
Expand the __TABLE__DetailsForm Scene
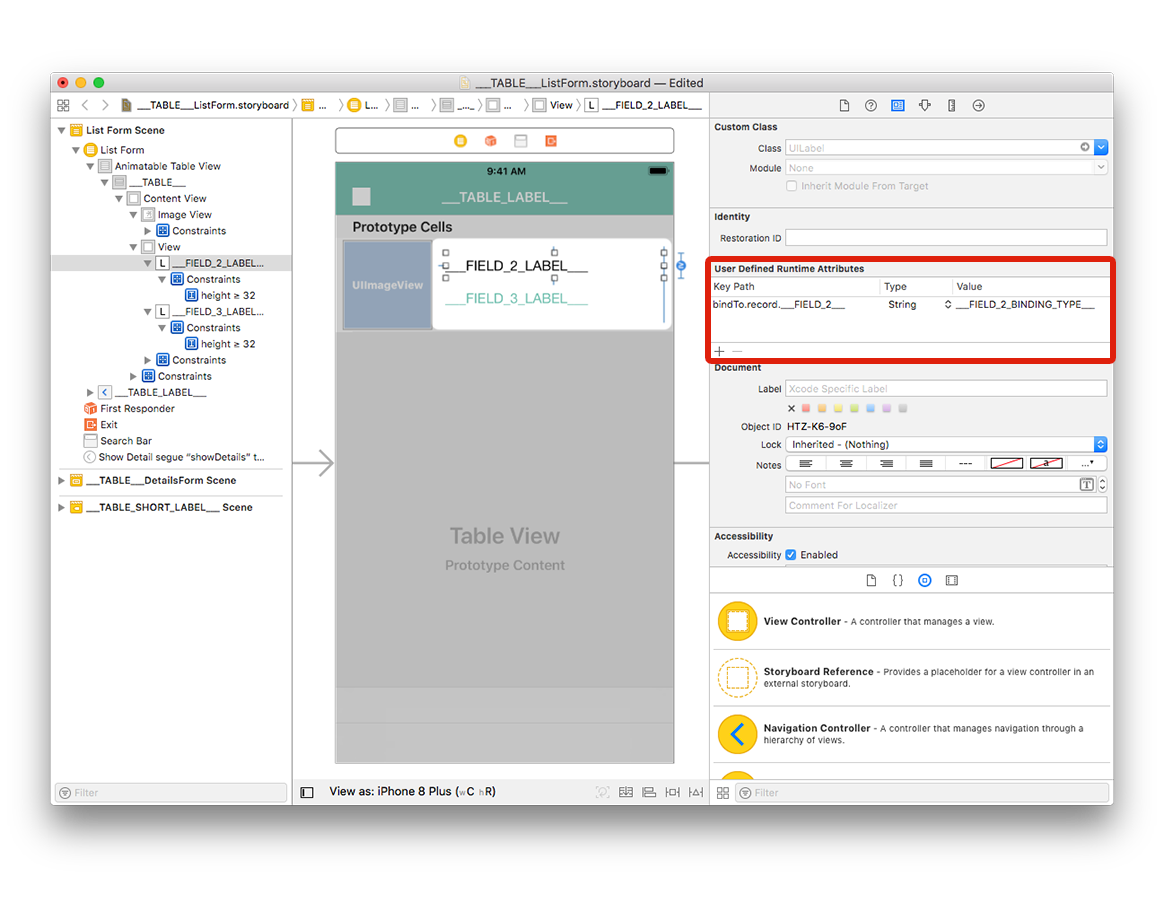(x=62, y=480)
